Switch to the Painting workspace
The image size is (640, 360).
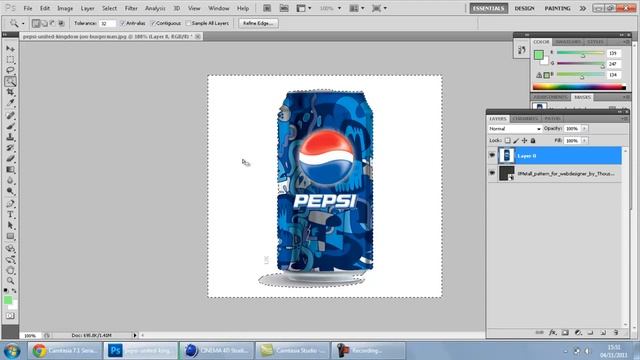[557, 8]
